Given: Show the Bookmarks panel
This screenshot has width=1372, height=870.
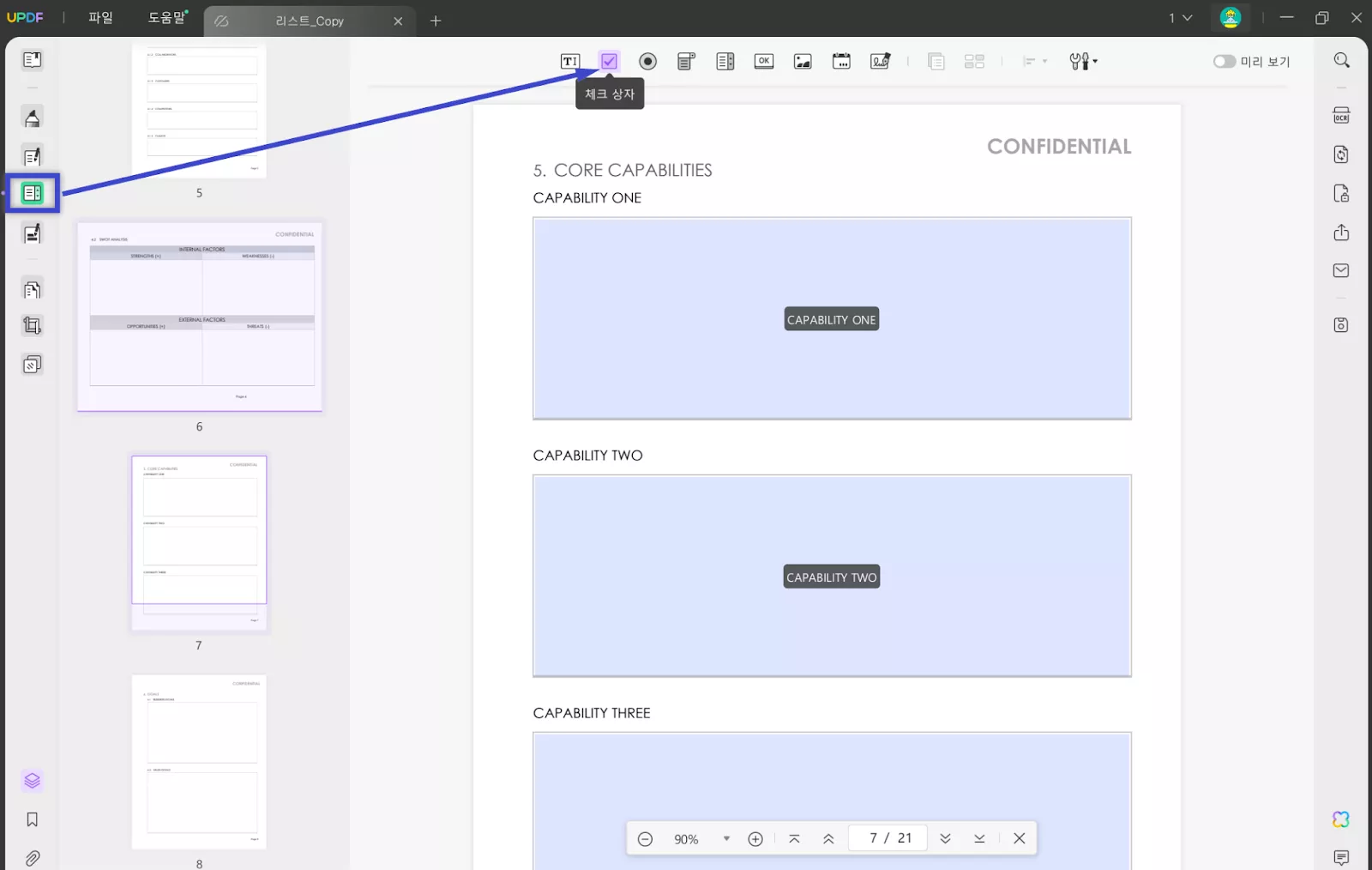Looking at the screenshot, I should tap(32, 819).
